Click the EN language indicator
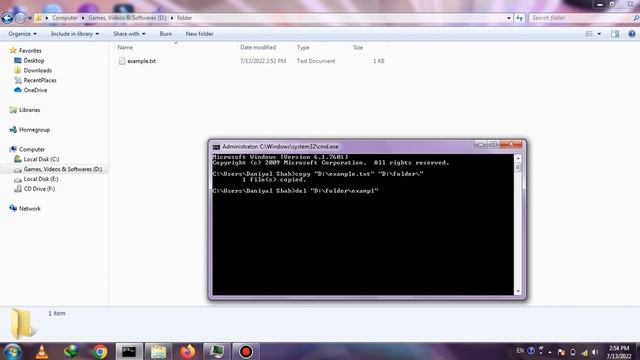The image size is (640, 360). pos(520,351)
